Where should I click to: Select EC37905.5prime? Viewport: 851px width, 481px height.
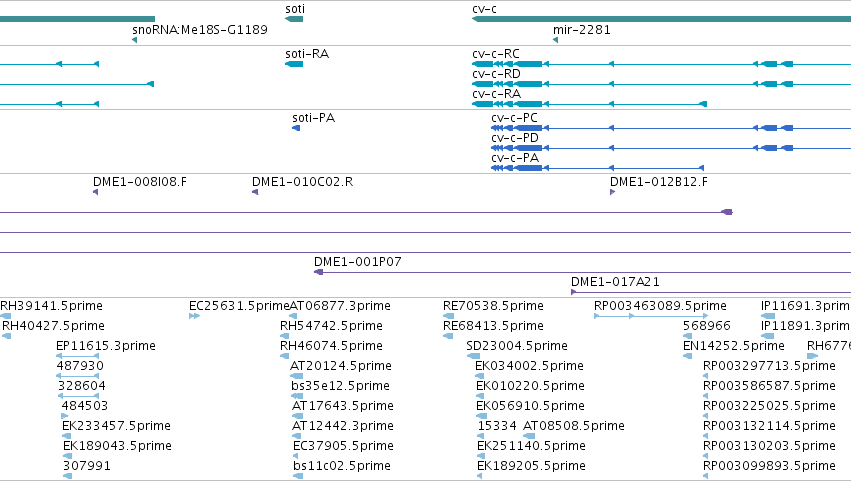(343, 446)
